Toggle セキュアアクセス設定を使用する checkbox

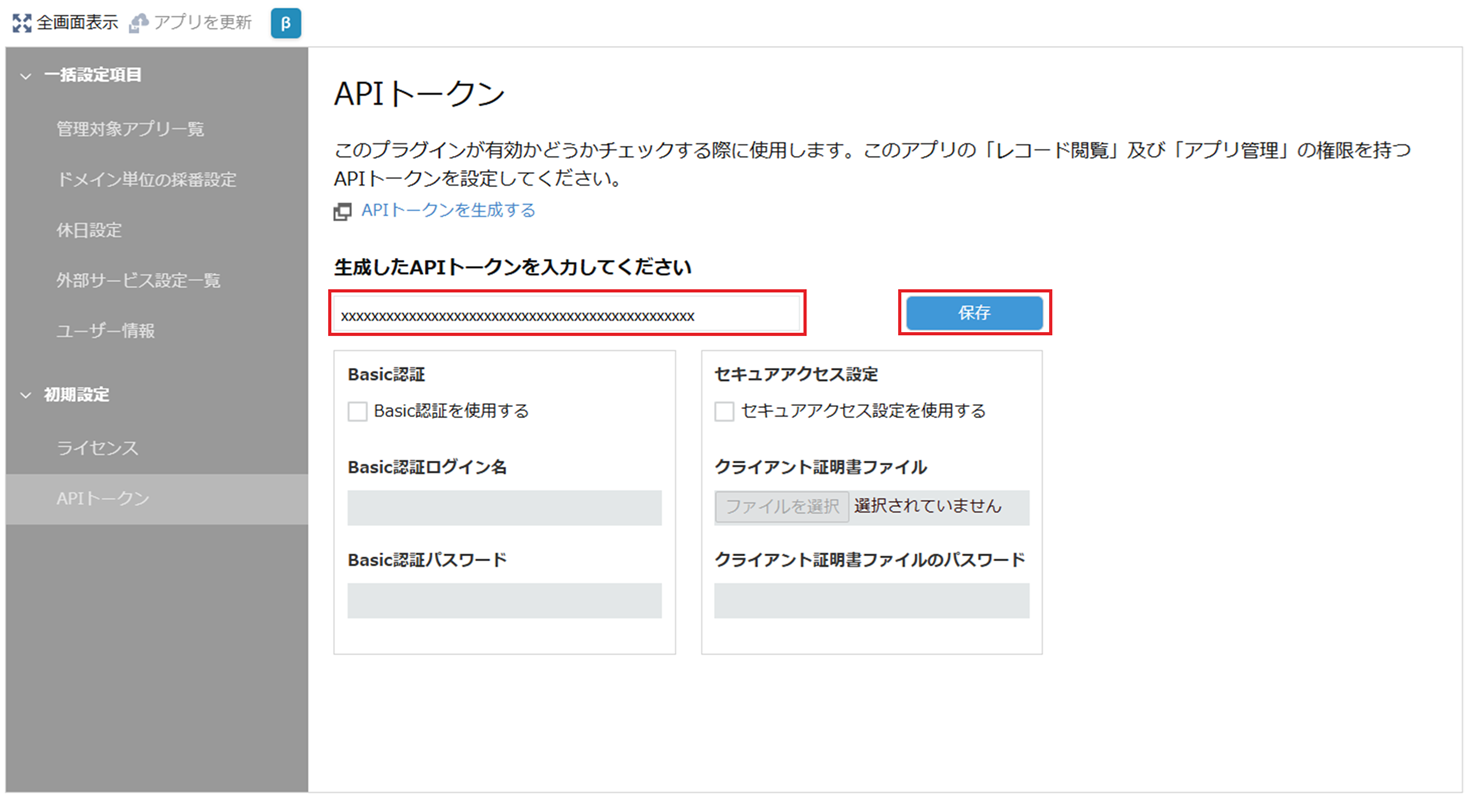(725, 411)
